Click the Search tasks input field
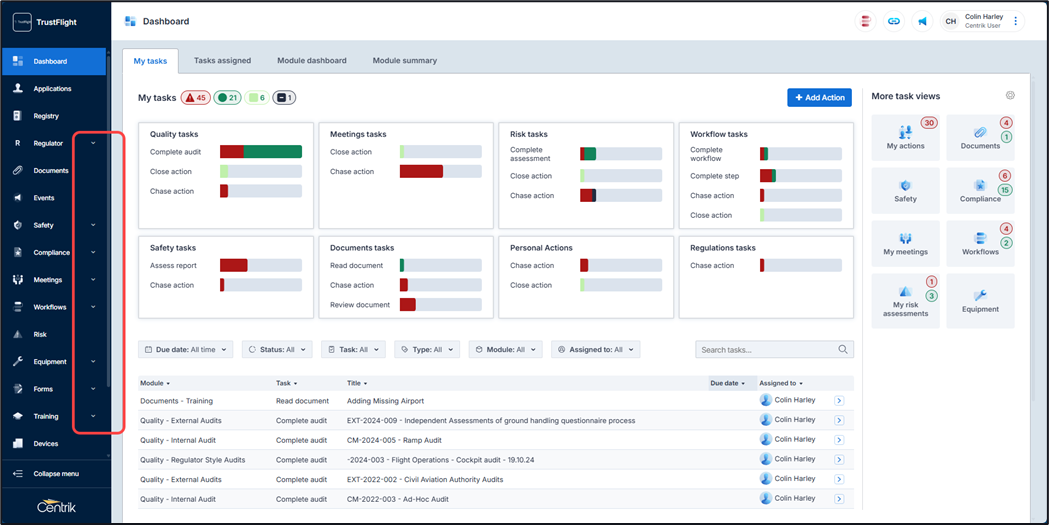The width and height of the screenshot is (1049, 525). coord(766,350)
